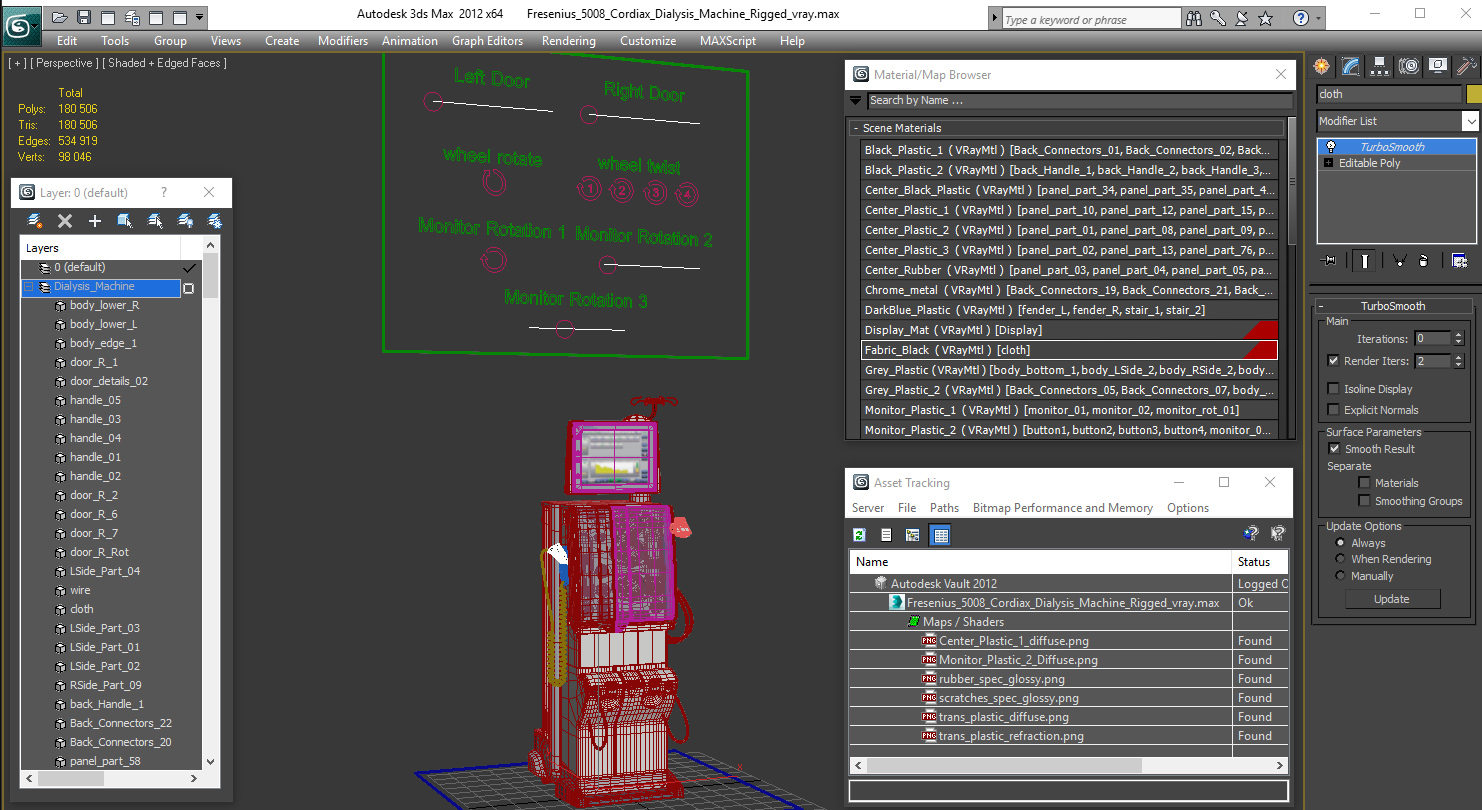Click the viewport [+] general menu label

click(16, 63)
